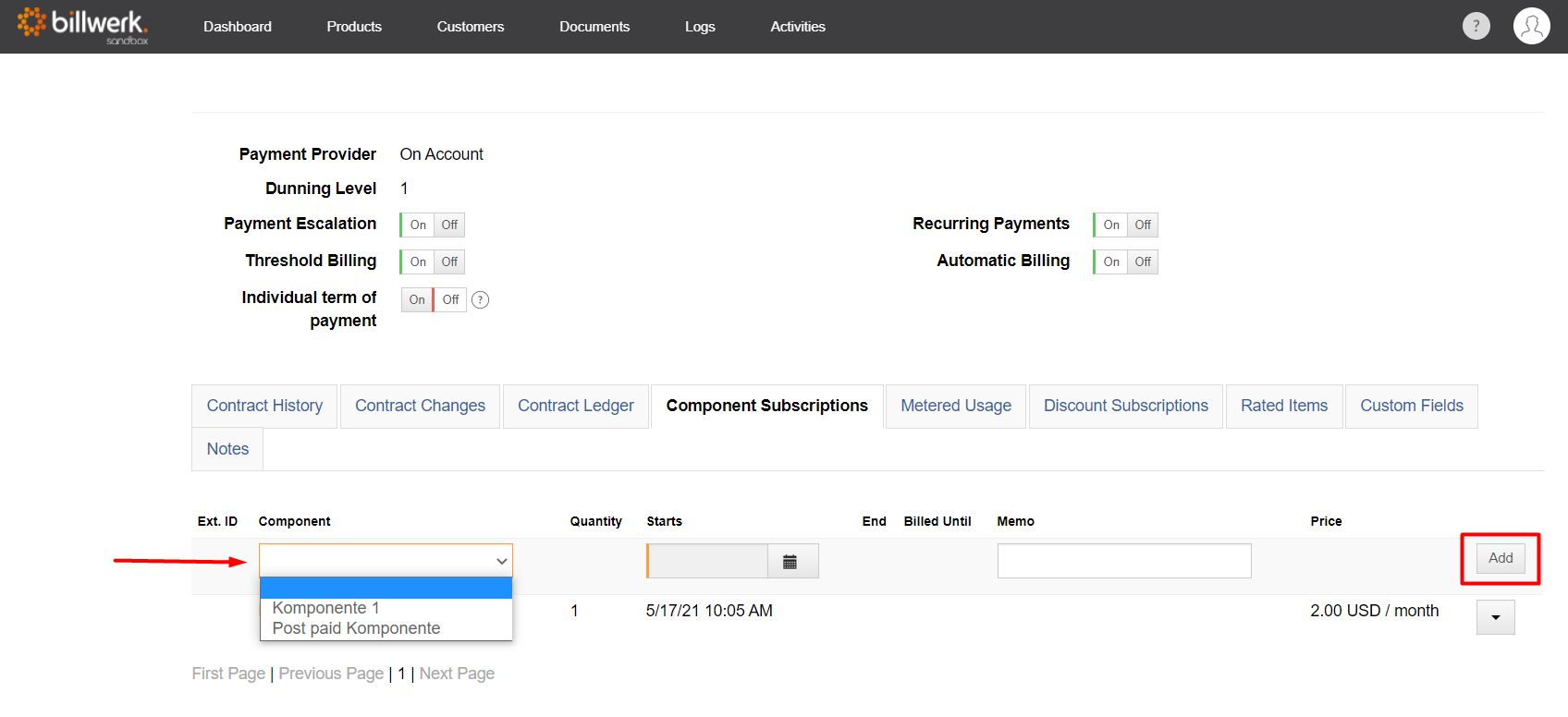Turn Payment Escalation Off
Viewport: 1568px width, 717px height.
pos(449,225)
